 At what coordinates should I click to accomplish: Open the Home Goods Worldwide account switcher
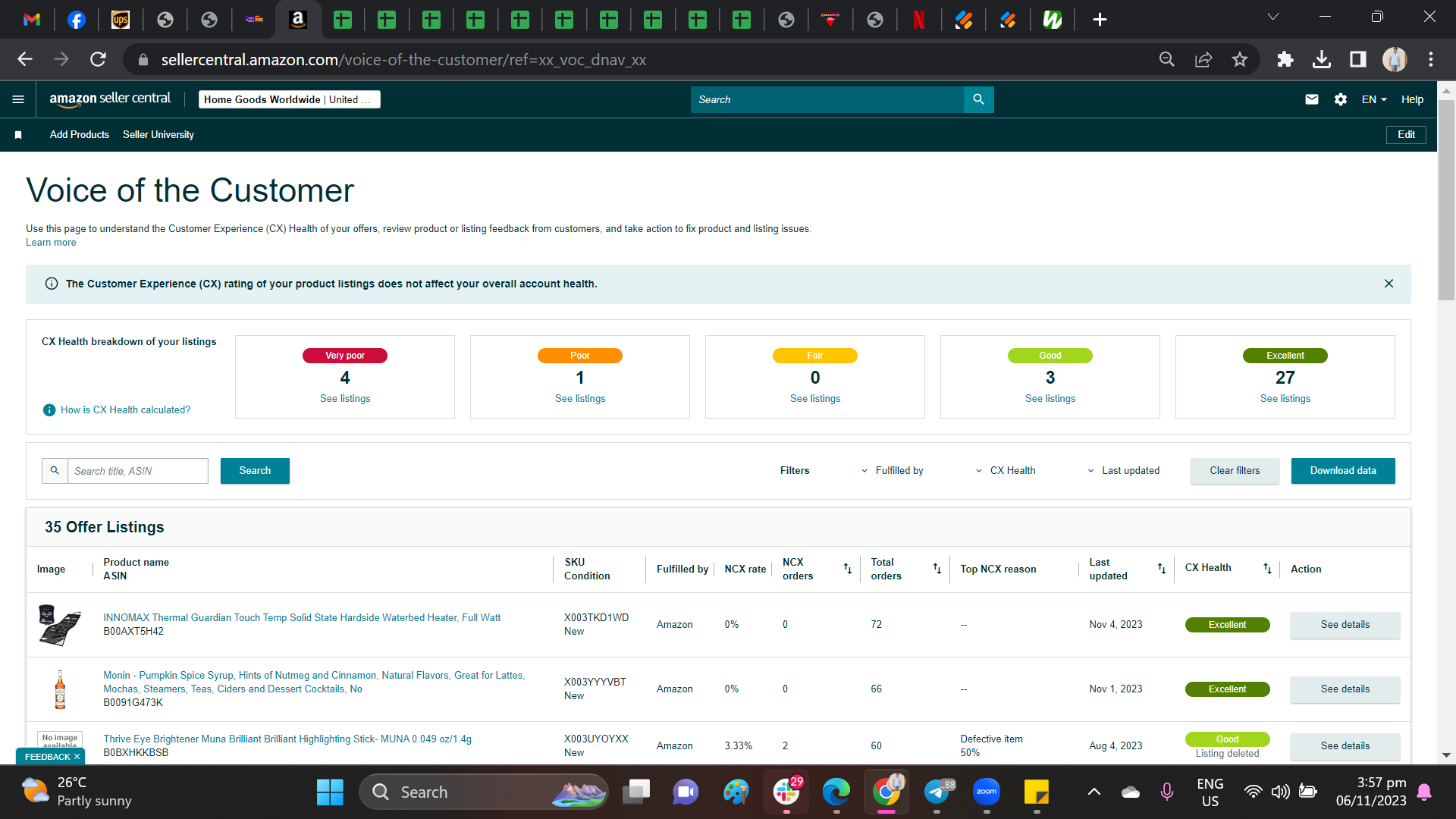click(x=290, y=99)
